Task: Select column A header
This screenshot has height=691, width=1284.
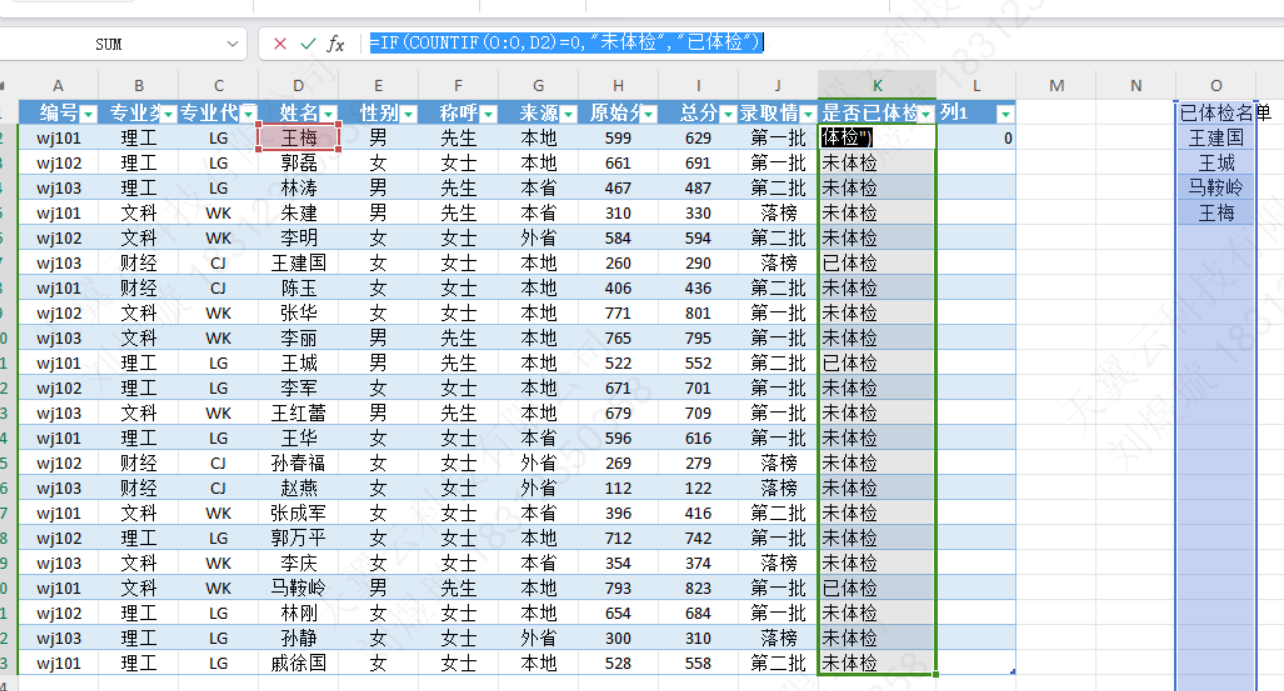Action: (58, 86)
